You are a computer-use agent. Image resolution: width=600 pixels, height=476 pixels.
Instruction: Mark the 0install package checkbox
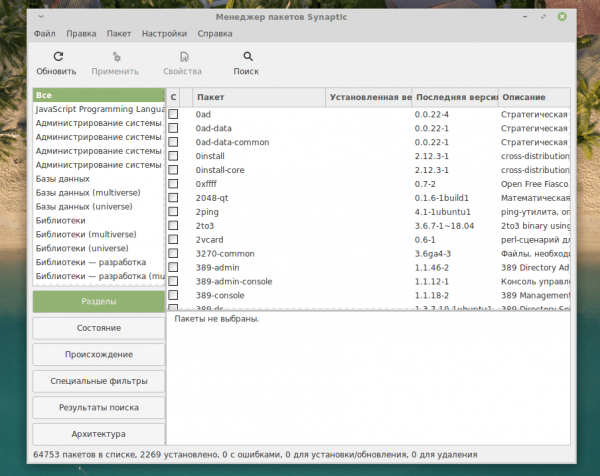(173, 156)
